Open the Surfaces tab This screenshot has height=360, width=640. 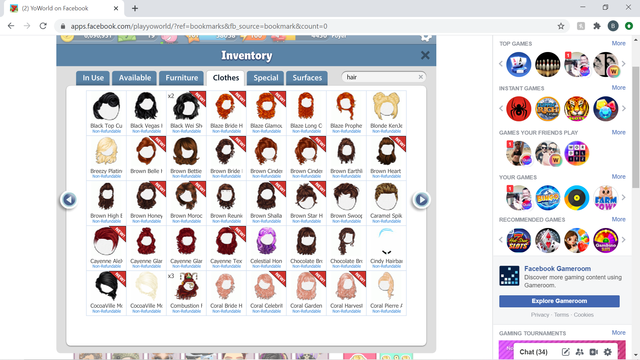(x=307, y=78)
